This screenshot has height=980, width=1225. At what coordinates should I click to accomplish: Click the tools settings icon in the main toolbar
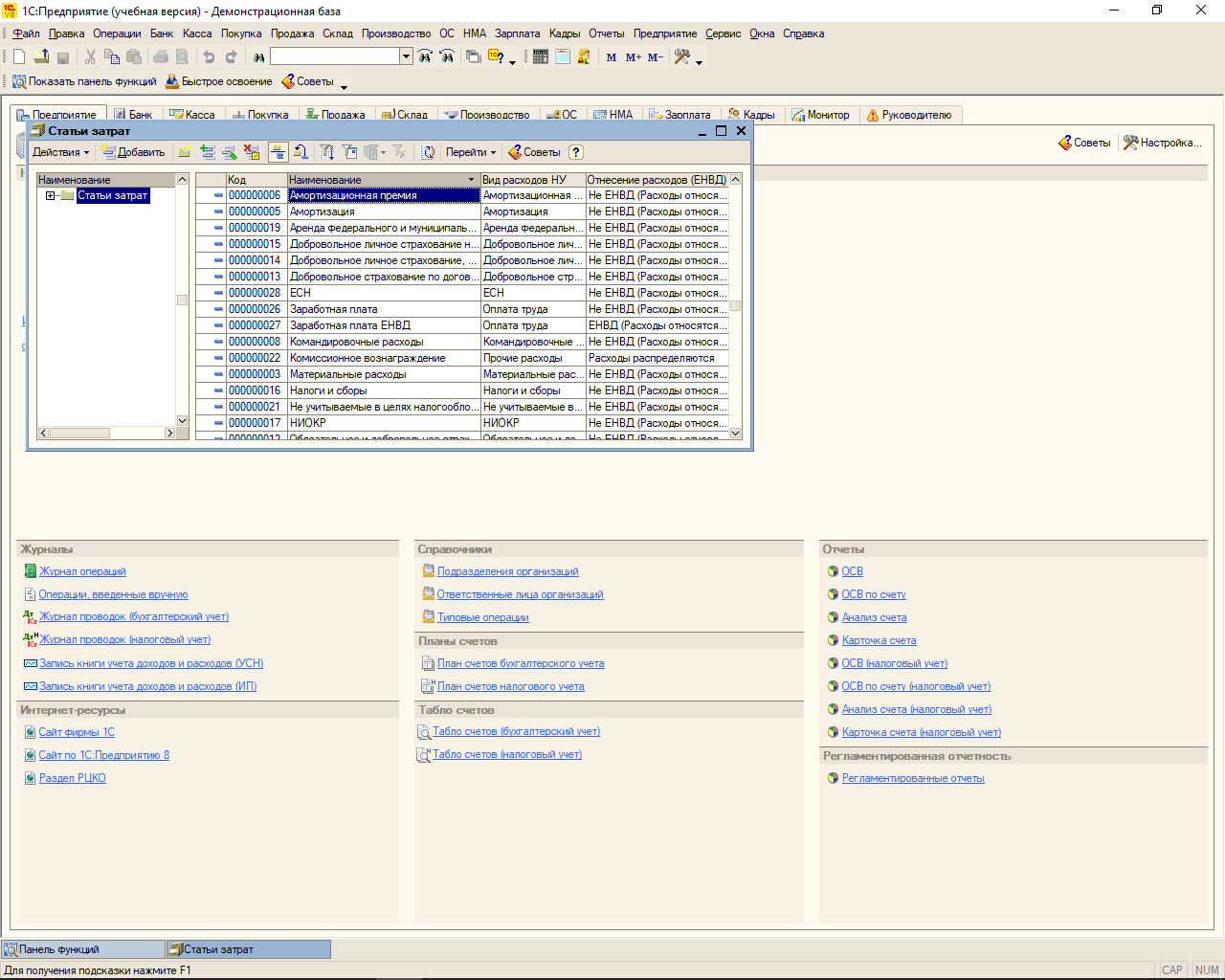click(681, 56)
